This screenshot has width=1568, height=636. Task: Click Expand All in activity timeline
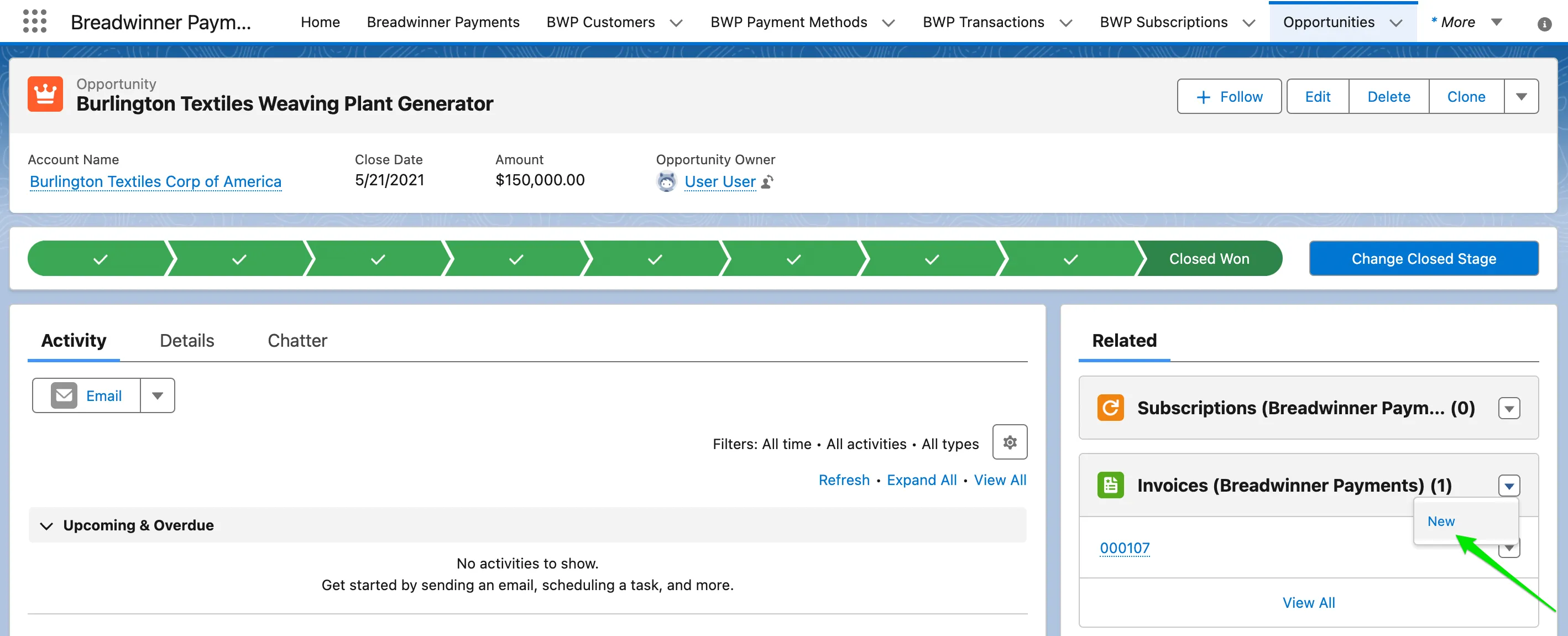(922, 479)
